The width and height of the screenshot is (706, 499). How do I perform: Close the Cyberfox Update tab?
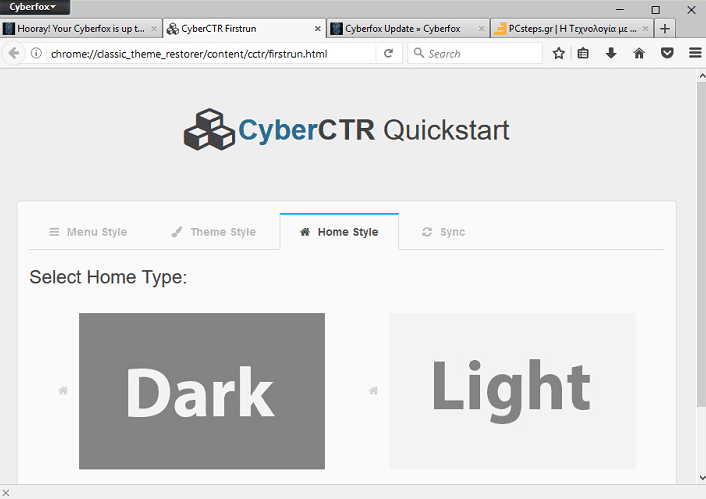(481, 29)
